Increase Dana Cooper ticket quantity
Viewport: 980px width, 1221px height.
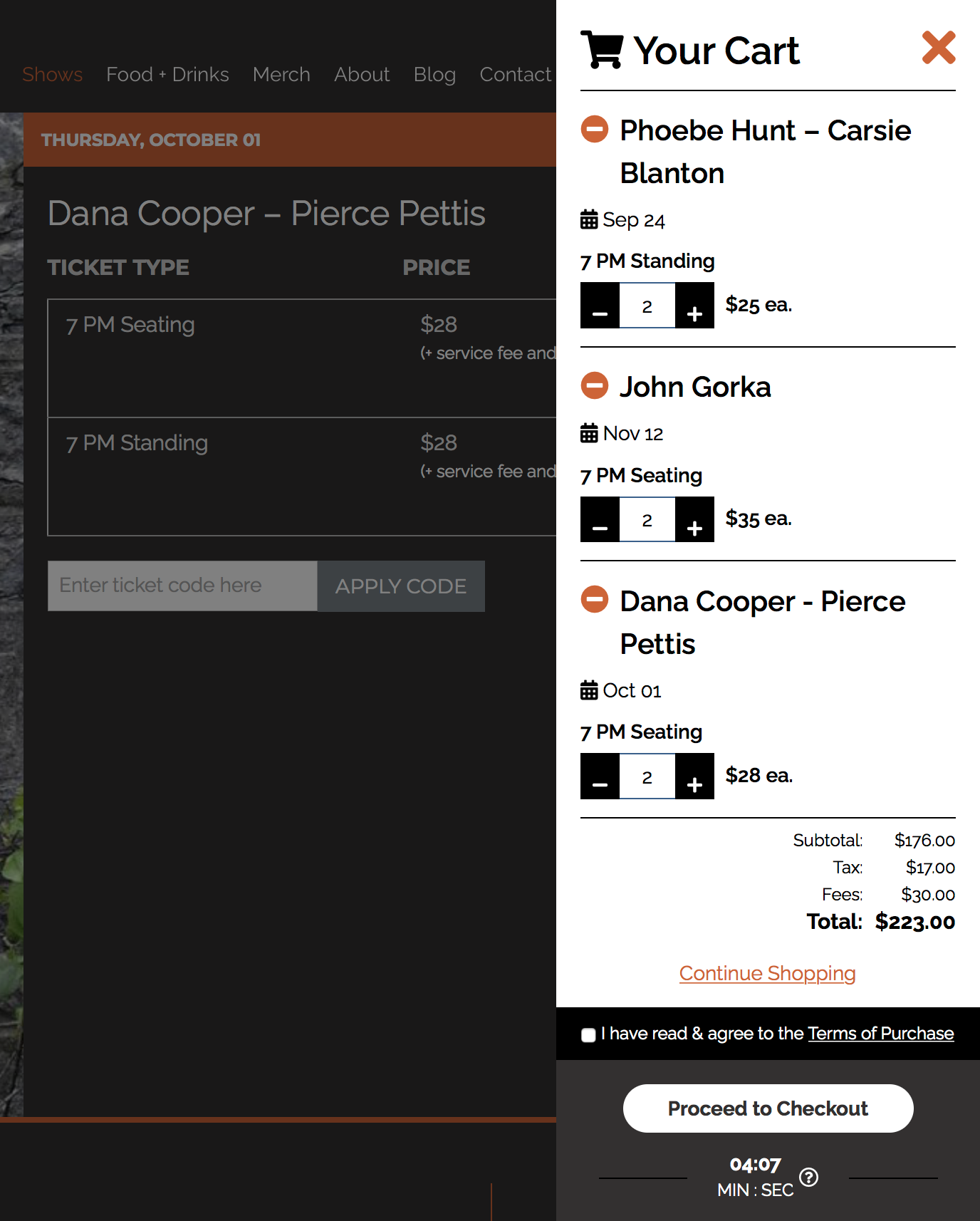[694, 776]
